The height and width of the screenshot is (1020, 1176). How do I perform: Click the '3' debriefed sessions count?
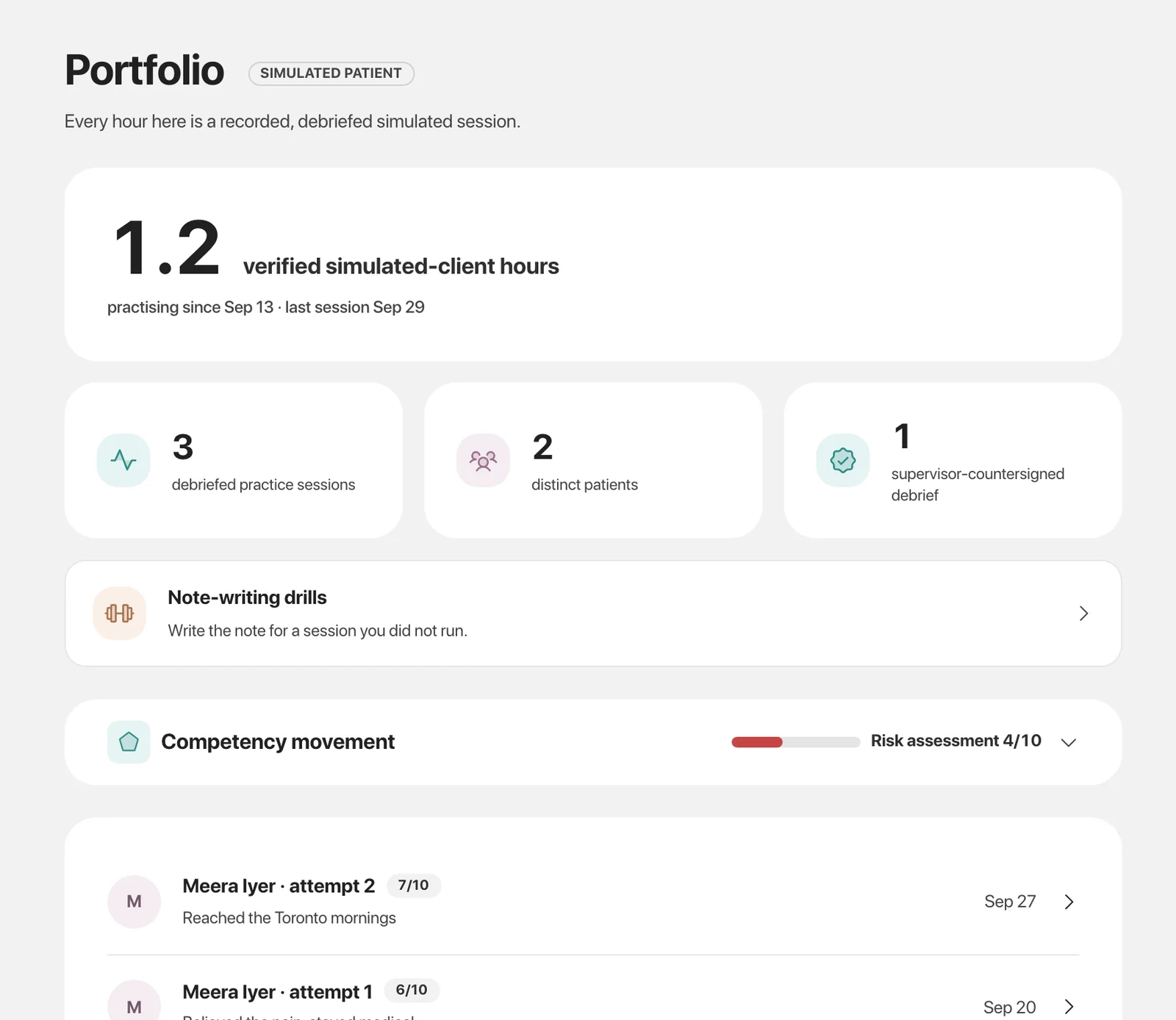pyautogui.click(x=183, y=447)
